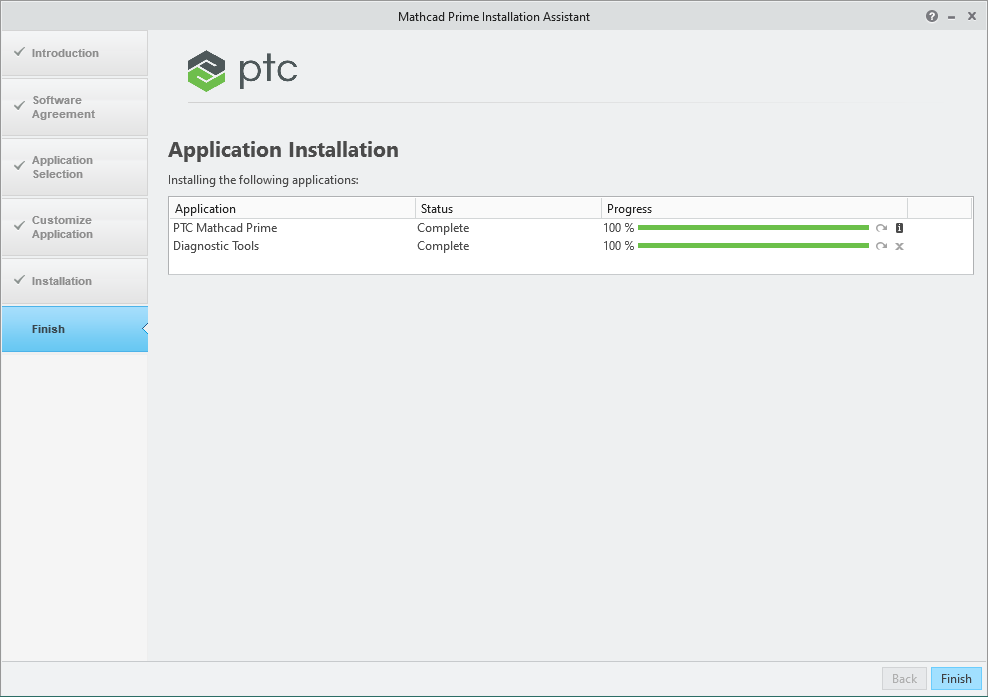Screen dimensions: 988x697
Task: Open info icon for PTC Mathcad Prime row
Action: tap(899, 228)
